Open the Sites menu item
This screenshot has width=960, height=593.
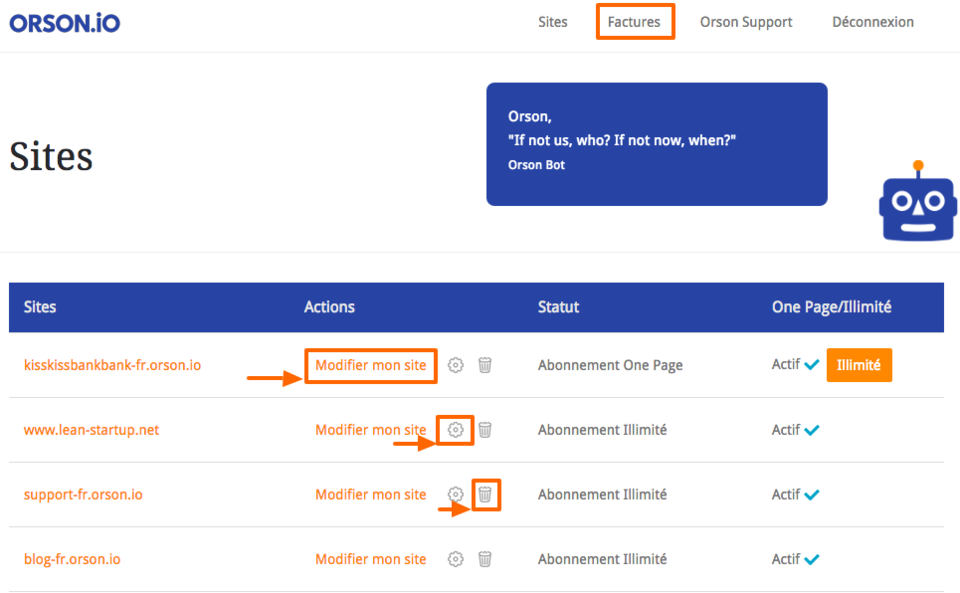coord(553,22)
